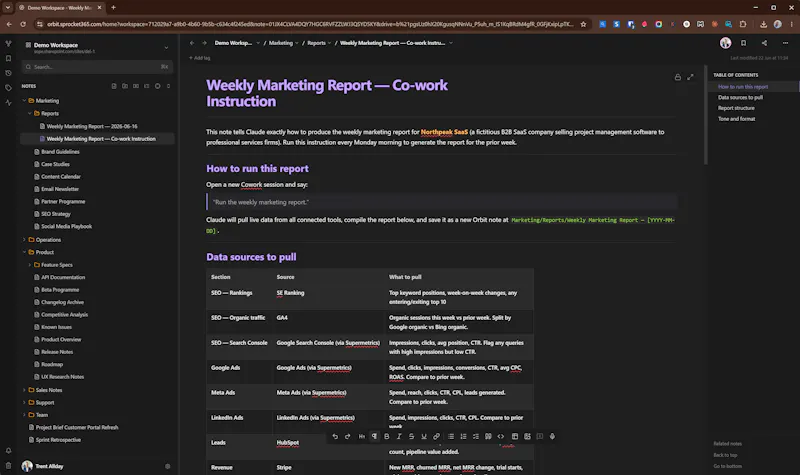This screenshot has height=475, width=800.
Task: Click the browser address bar
Action: click(309, 24)
